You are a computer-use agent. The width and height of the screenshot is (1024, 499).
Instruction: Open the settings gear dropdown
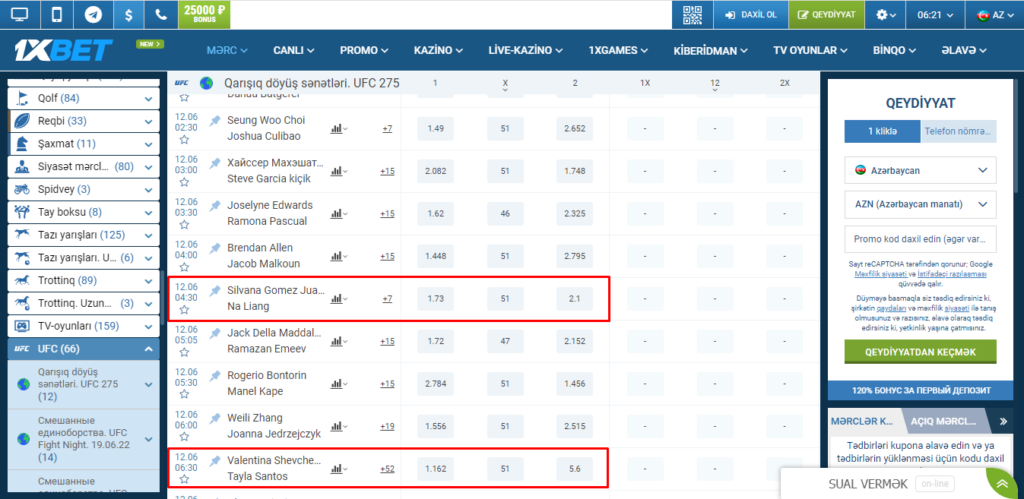(886, 14)
